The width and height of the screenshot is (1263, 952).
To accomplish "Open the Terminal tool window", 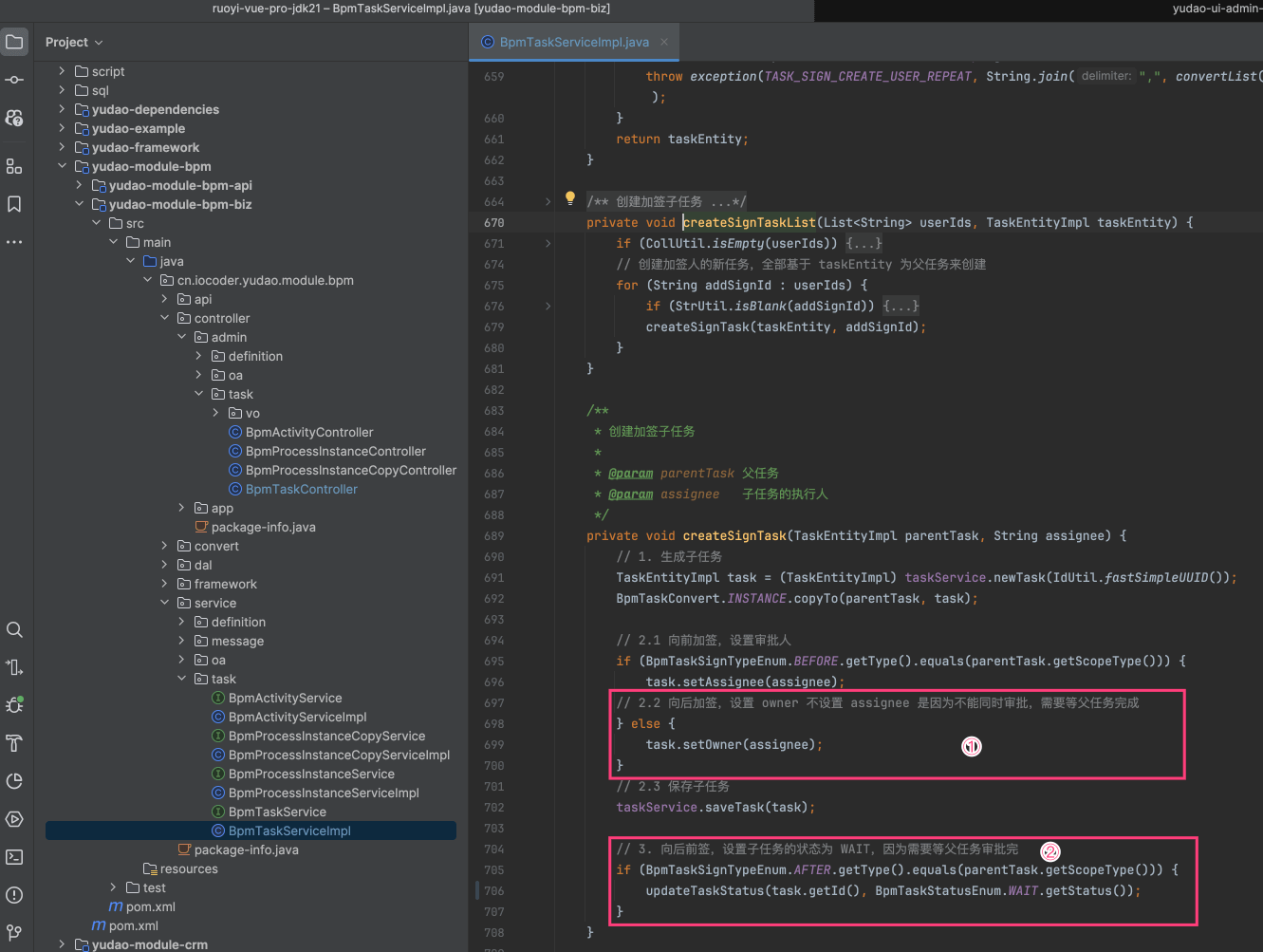I will [14, 857].
